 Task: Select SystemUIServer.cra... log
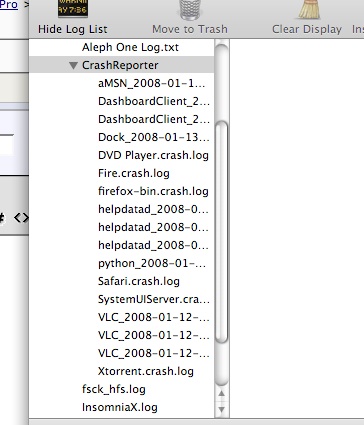154,299
